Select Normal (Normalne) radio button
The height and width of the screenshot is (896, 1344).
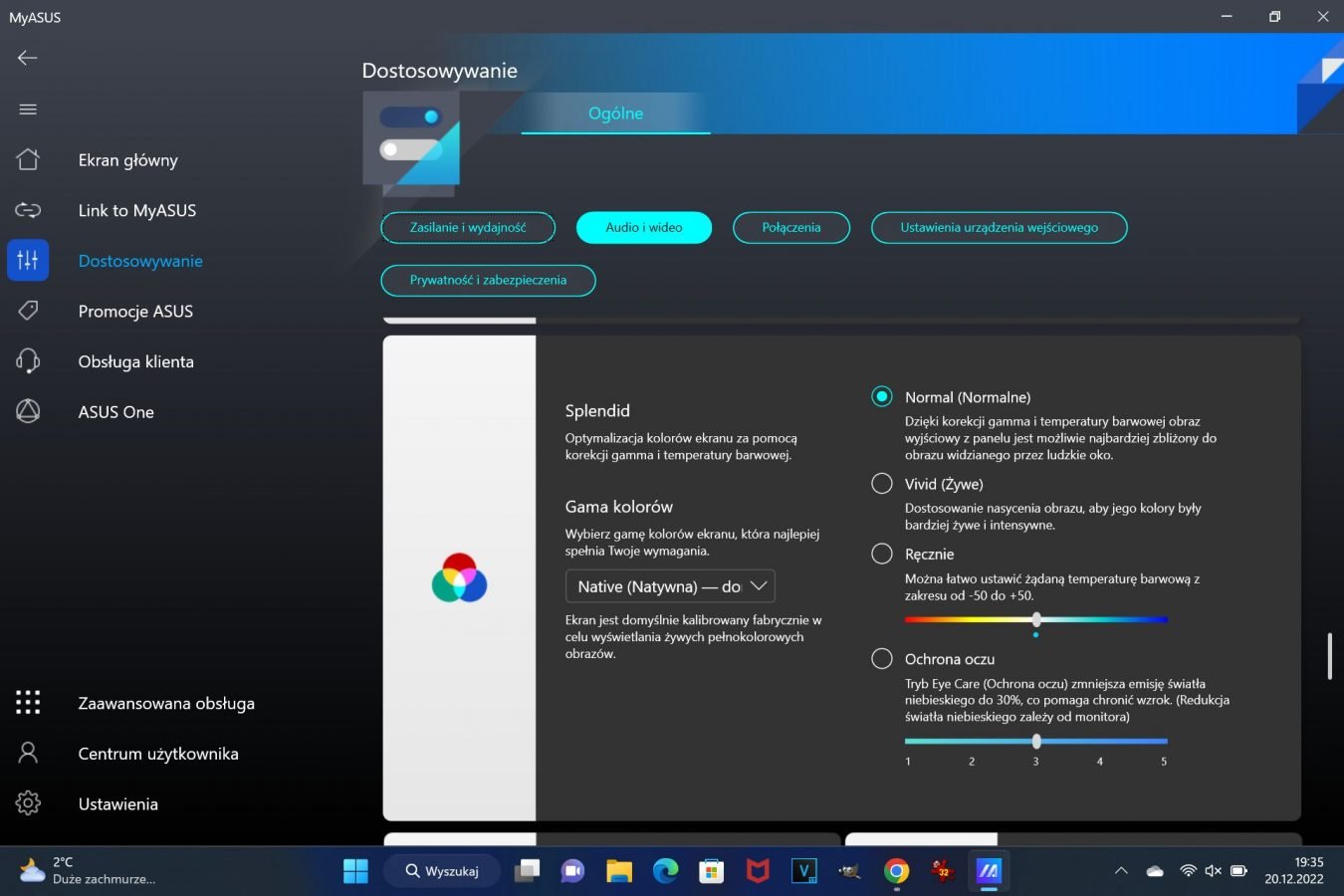[882, 396]
